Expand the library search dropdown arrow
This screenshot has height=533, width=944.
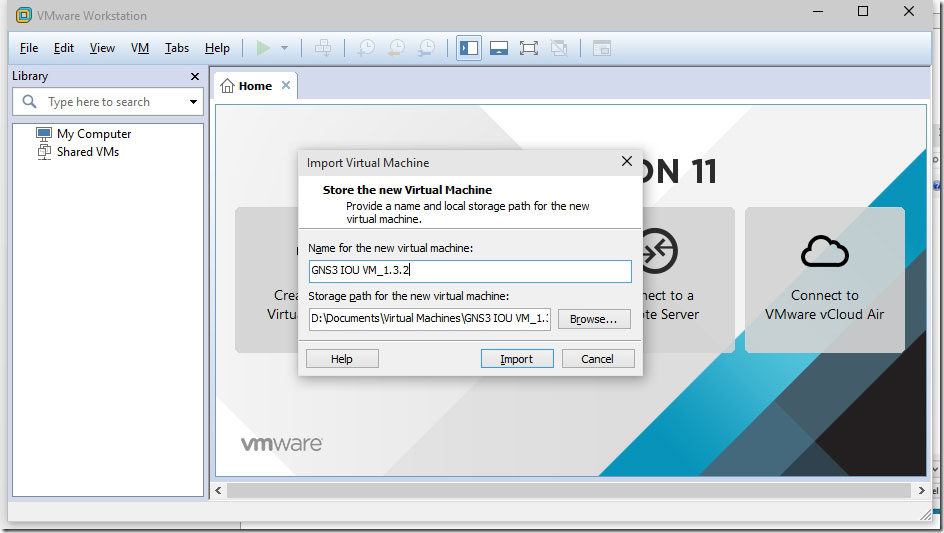click(193, 102)
